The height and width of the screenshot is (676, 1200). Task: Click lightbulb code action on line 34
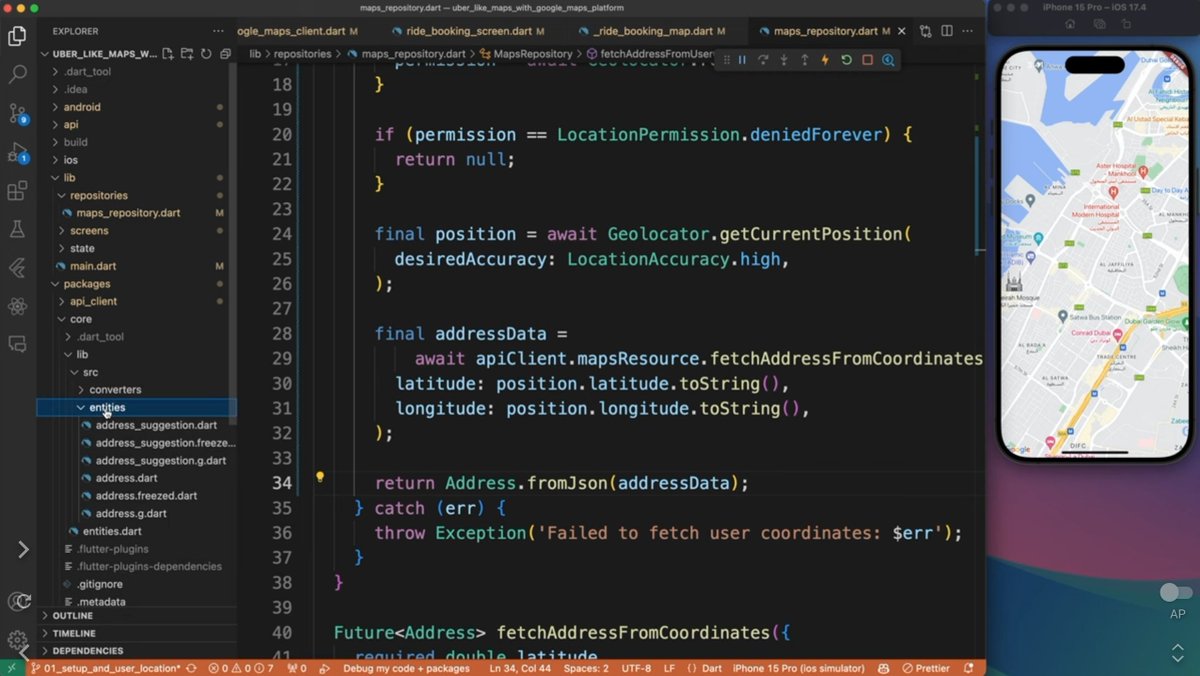pos(320,477)
